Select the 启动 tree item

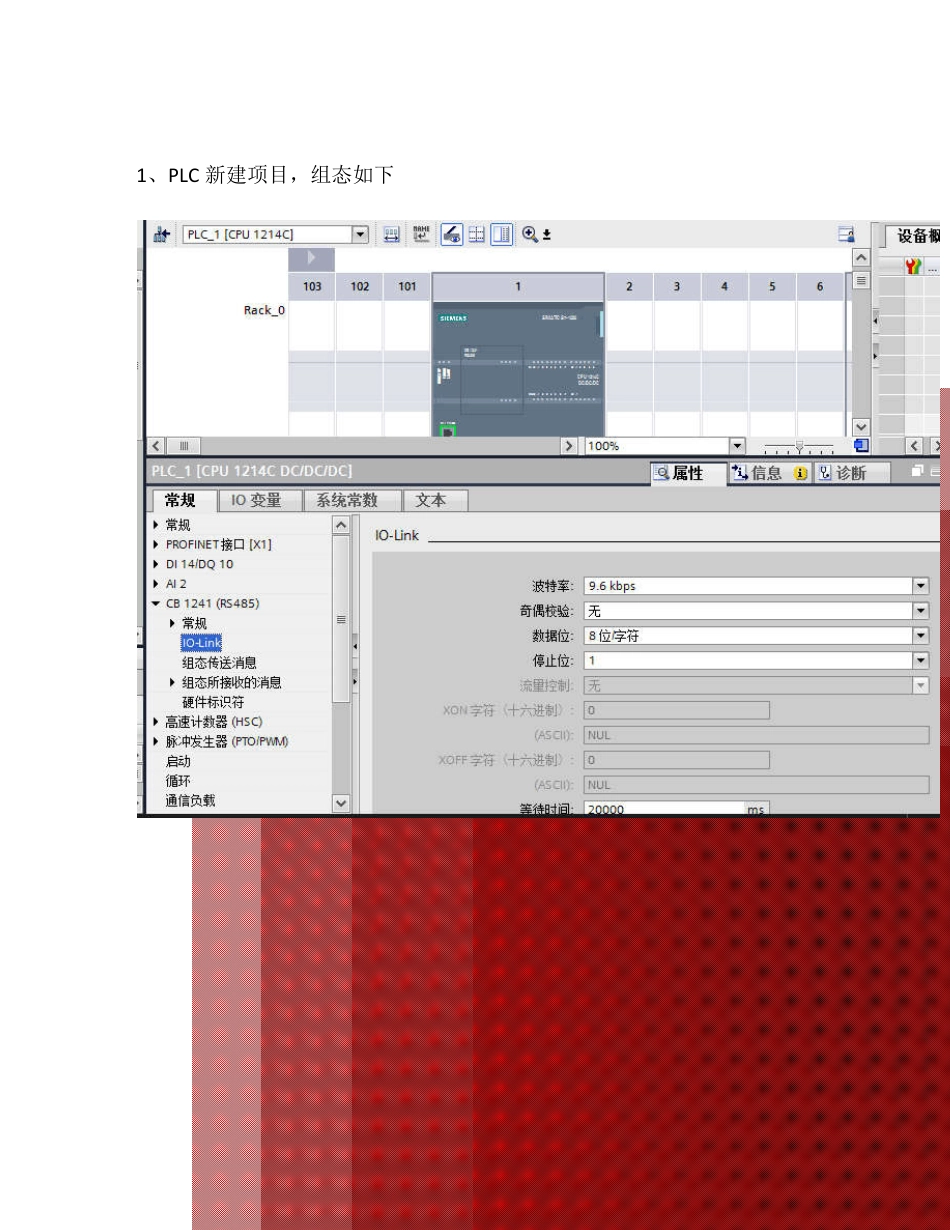(x=178, y=761)
